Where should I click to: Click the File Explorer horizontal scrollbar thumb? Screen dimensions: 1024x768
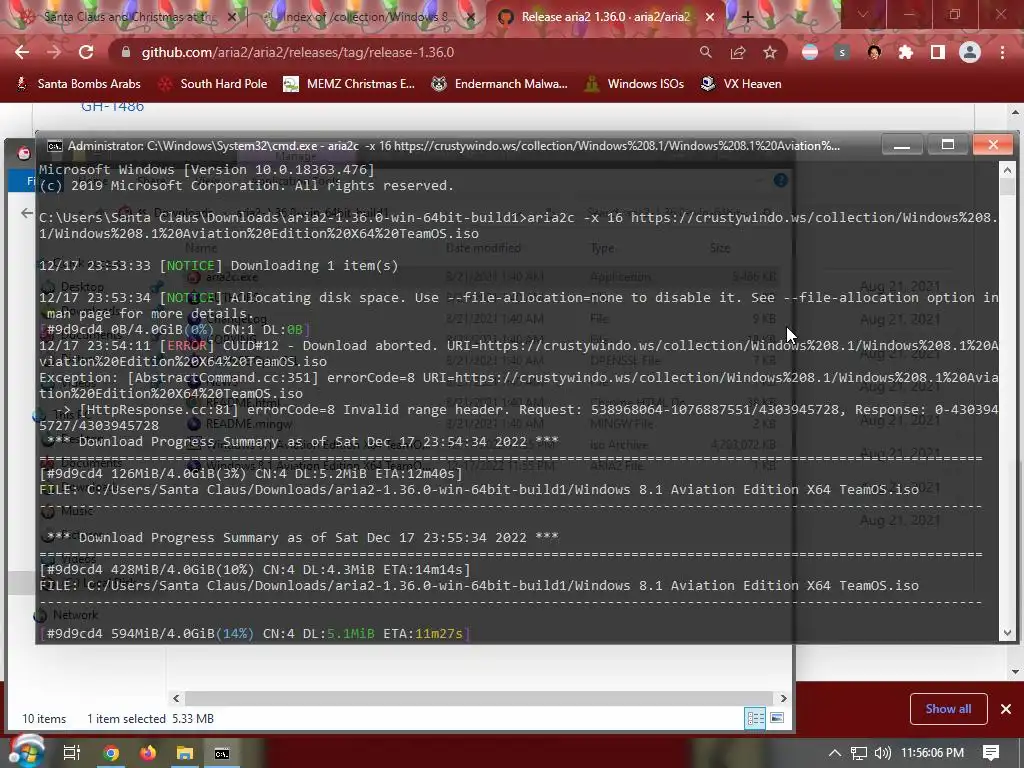pyautogui.click(x=479, y=698)
